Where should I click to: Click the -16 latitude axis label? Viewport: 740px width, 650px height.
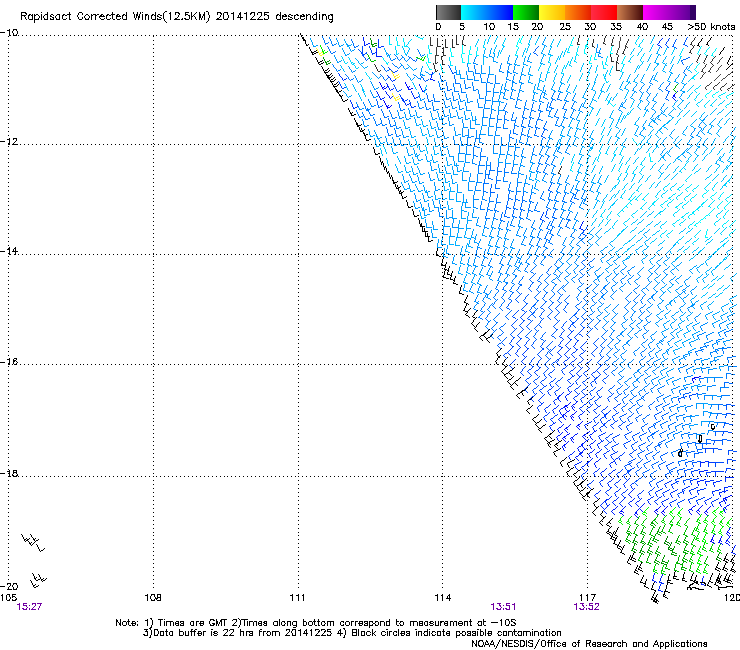tap(9, 362)
